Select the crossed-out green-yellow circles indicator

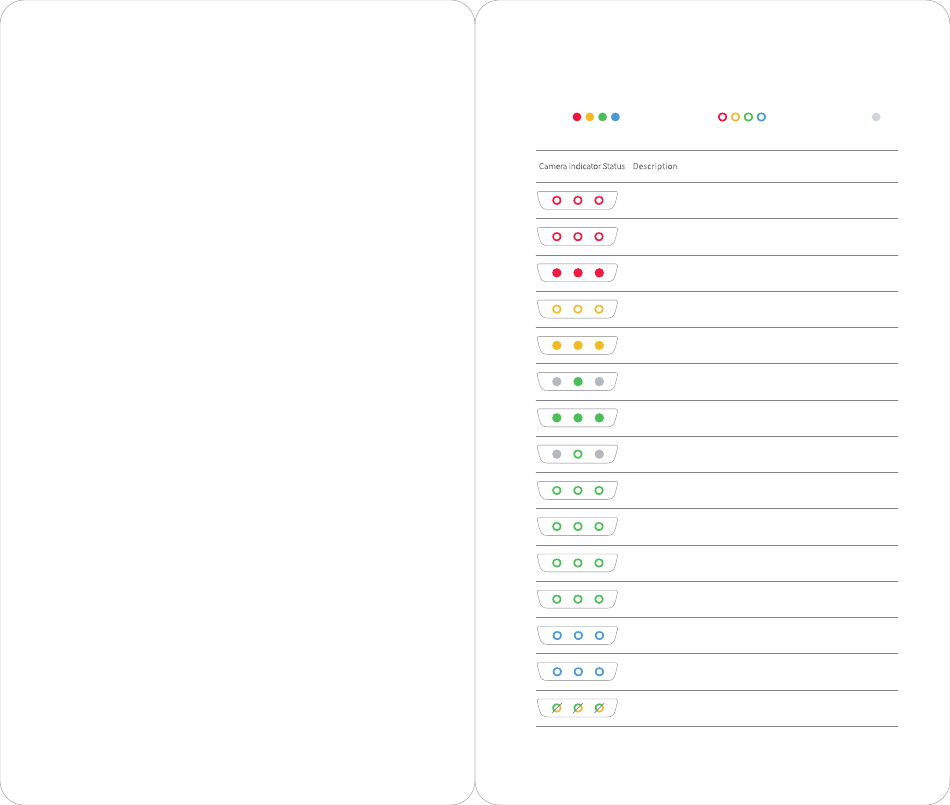tap(577, 708)
